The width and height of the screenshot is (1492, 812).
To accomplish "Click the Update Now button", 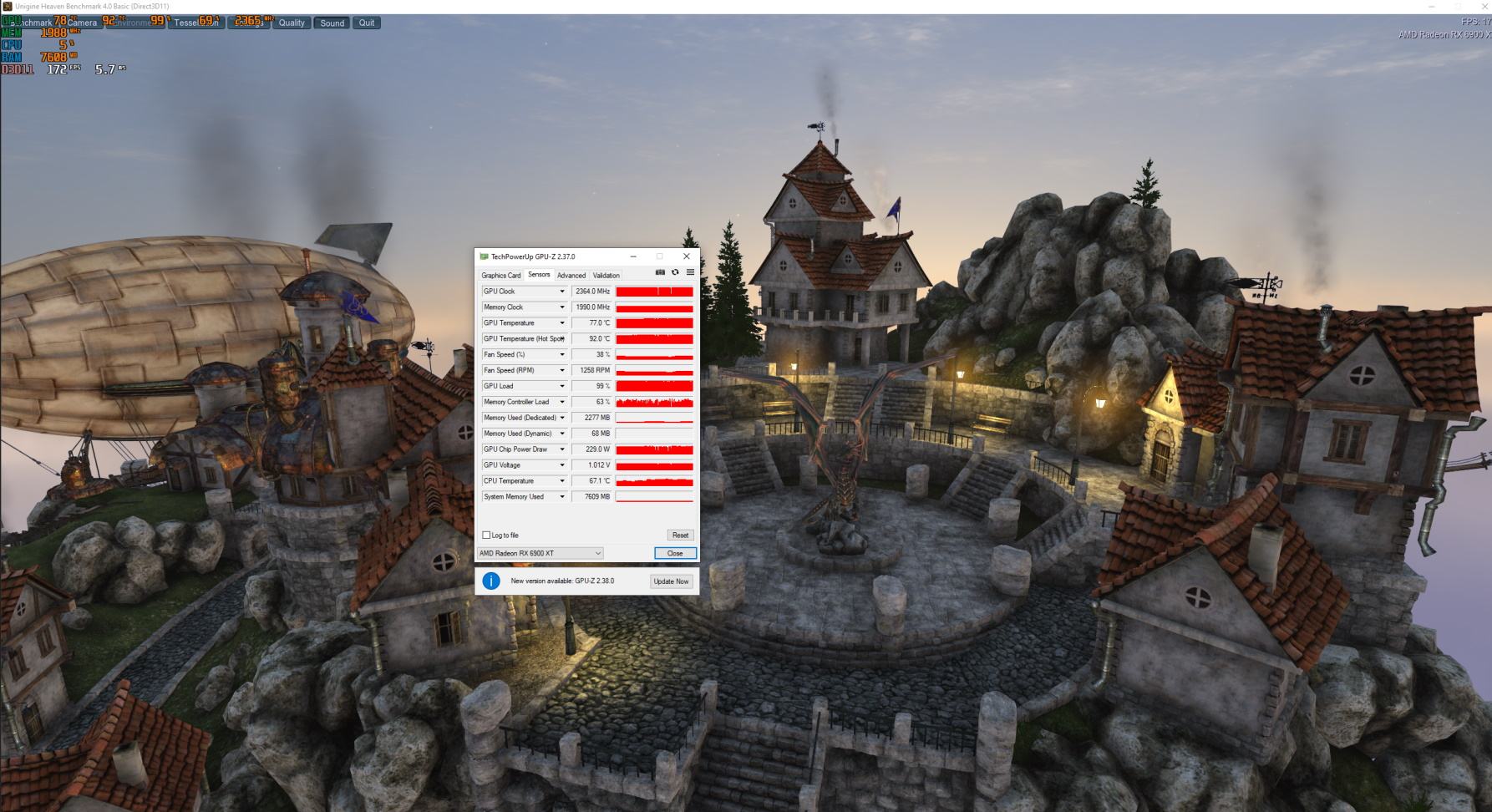I will click(672, 581).
